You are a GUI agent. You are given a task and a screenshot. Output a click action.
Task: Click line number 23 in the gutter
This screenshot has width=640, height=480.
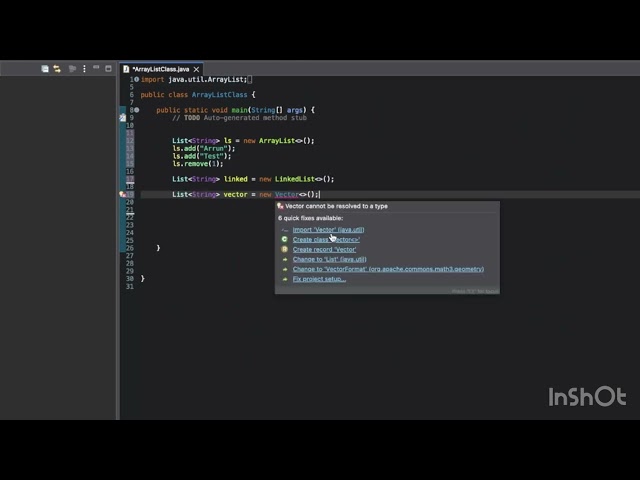pos(130,225)
